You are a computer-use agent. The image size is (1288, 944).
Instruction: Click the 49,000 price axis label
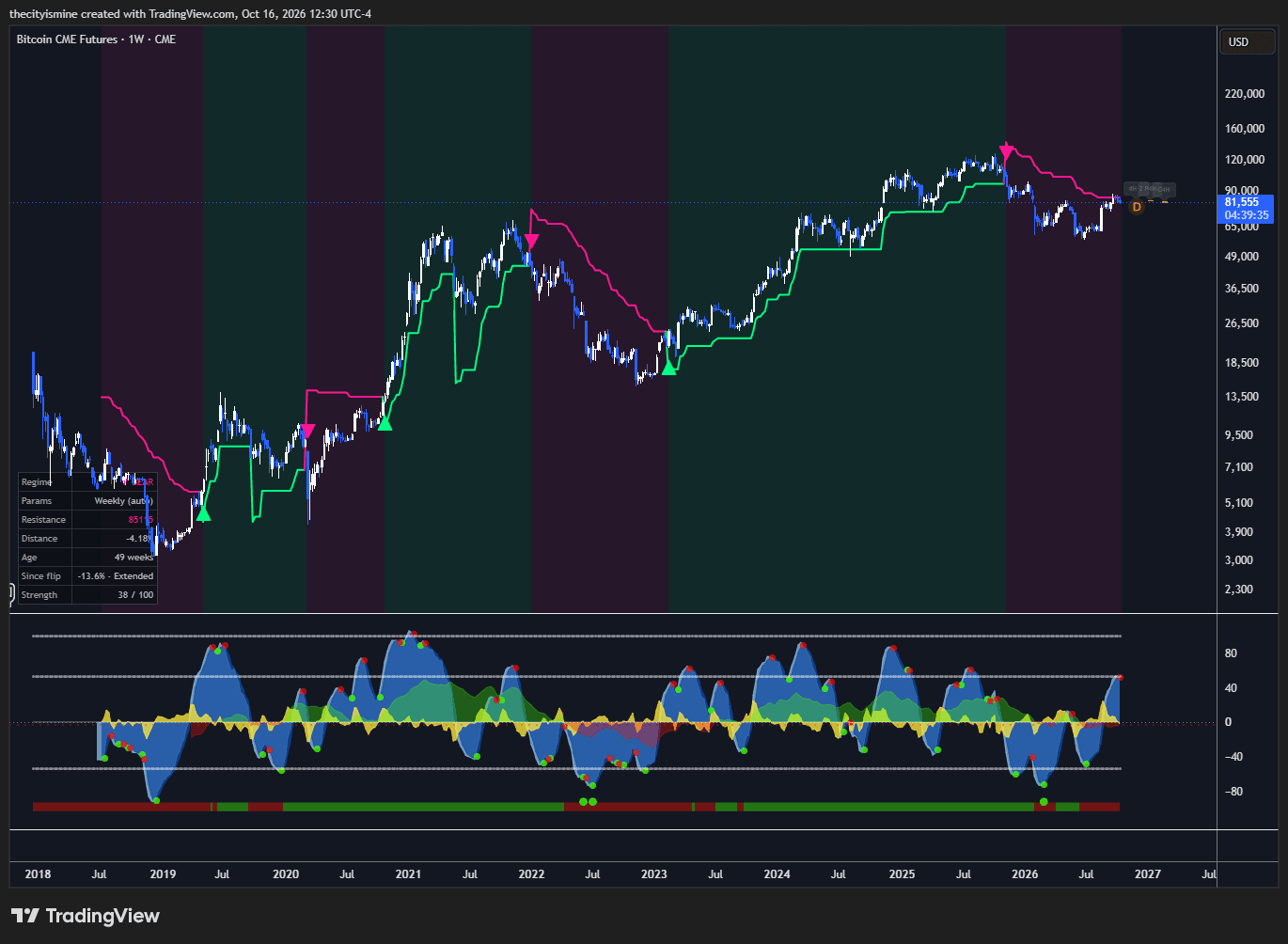(x=1241, y=257)
